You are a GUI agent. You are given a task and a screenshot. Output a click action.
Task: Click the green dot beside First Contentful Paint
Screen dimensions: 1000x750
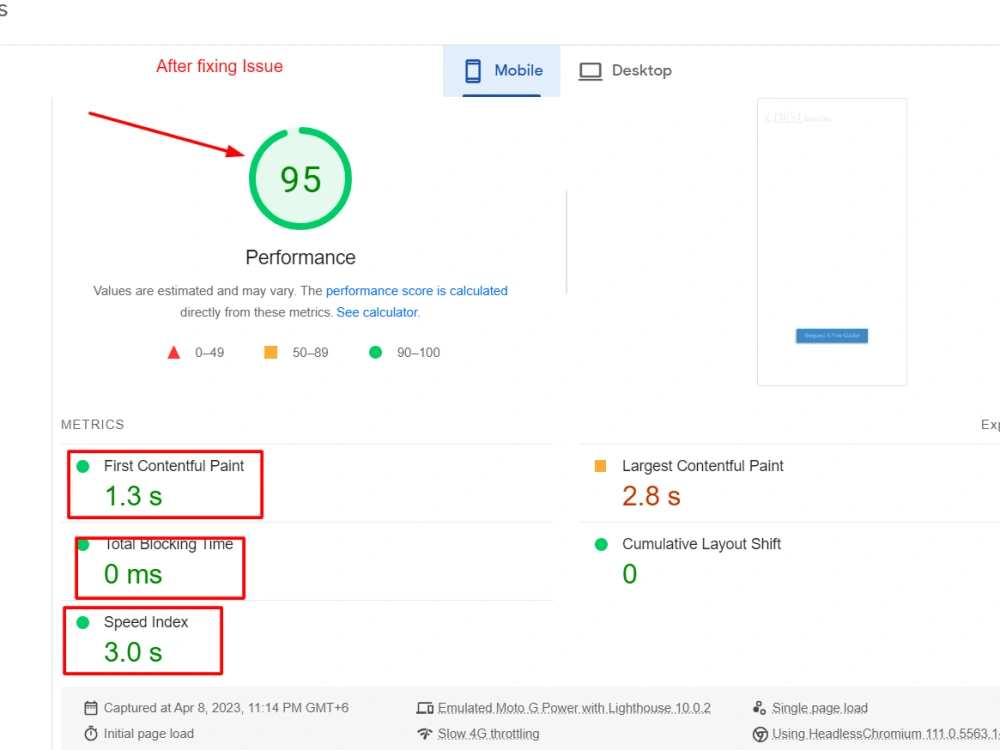pos(83,466)
